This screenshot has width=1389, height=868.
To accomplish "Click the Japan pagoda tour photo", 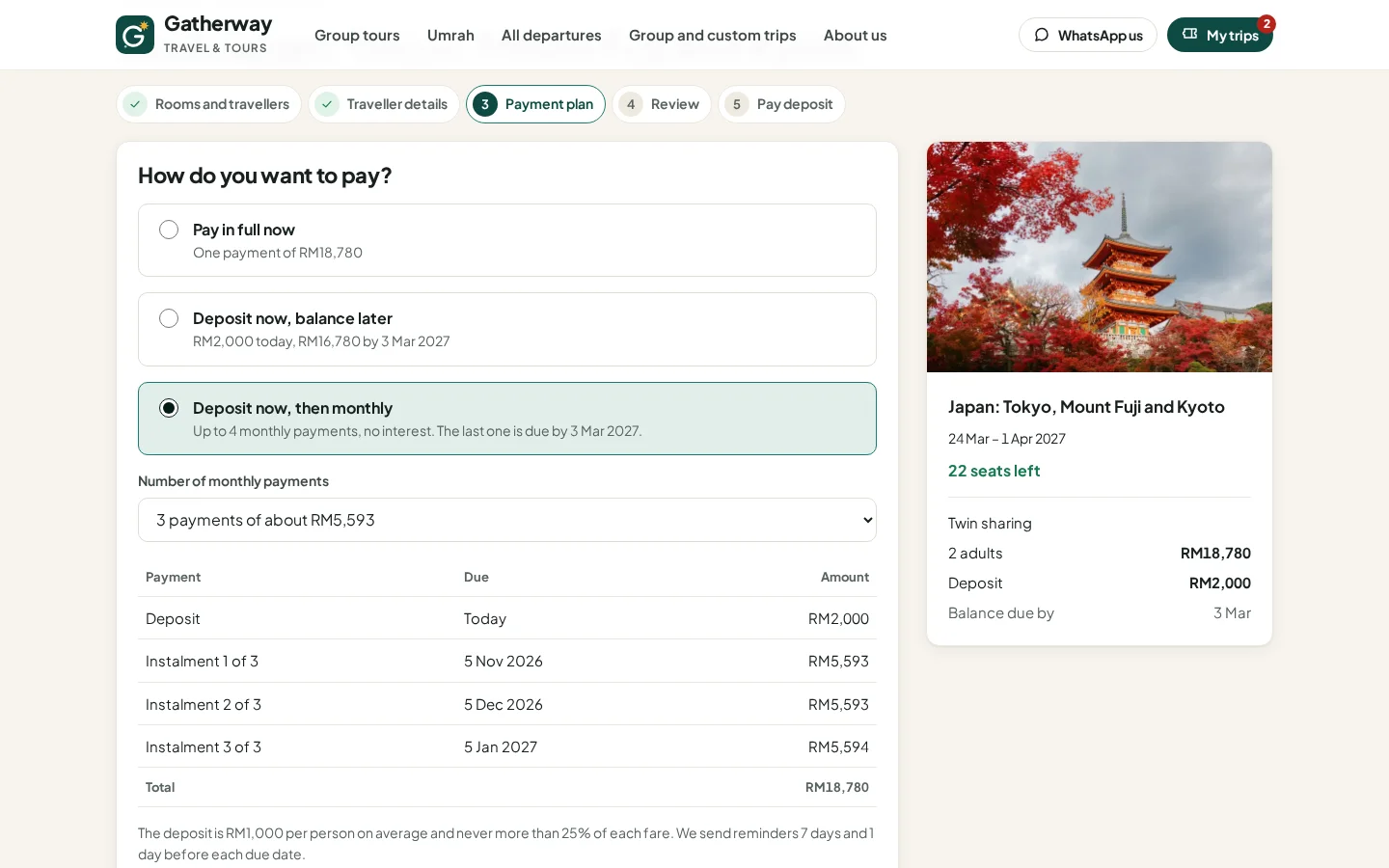I will [x=1100, y=257].
